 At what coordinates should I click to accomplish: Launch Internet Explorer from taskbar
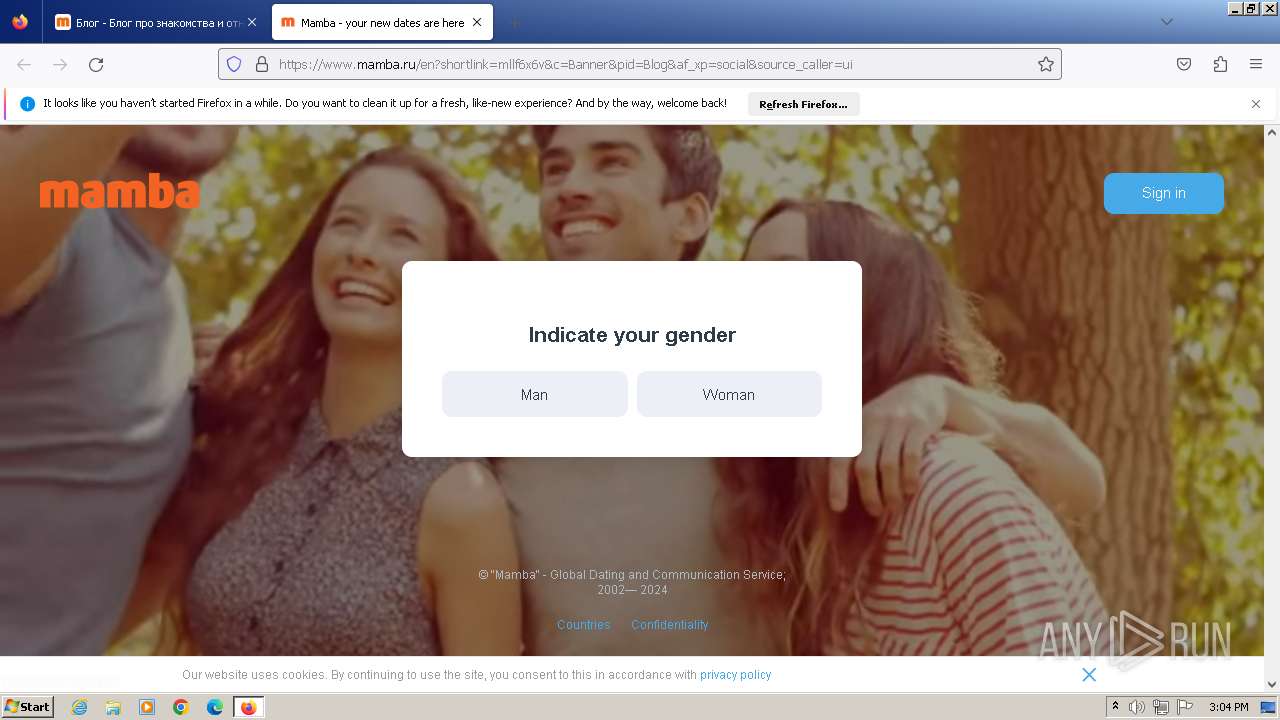click(79, 707)
